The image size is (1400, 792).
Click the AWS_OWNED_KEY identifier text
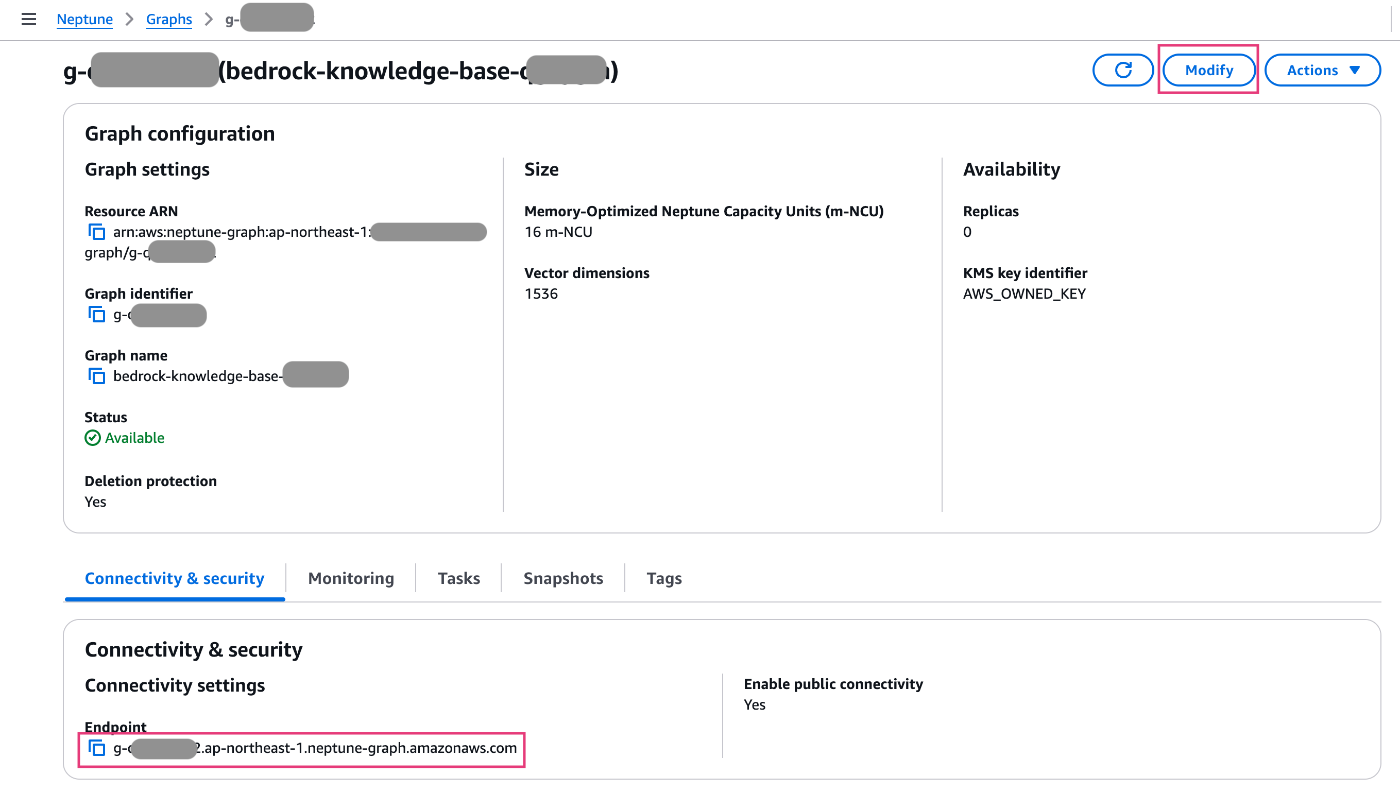point(1024,294)
